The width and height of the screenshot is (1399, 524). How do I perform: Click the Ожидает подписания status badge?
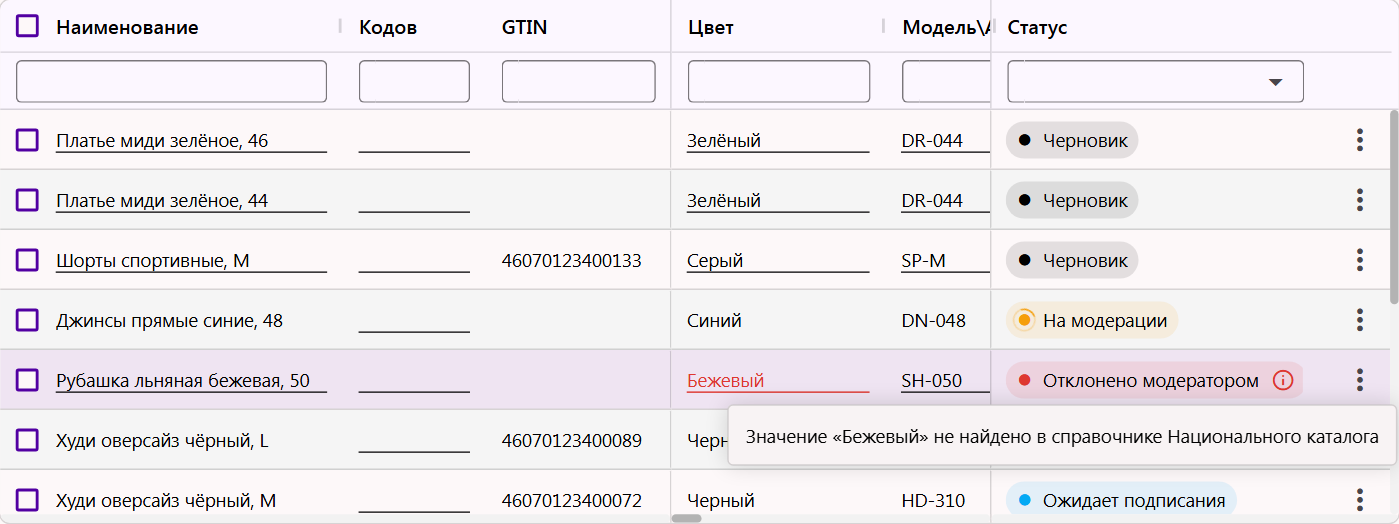[x=1121, y=500]
